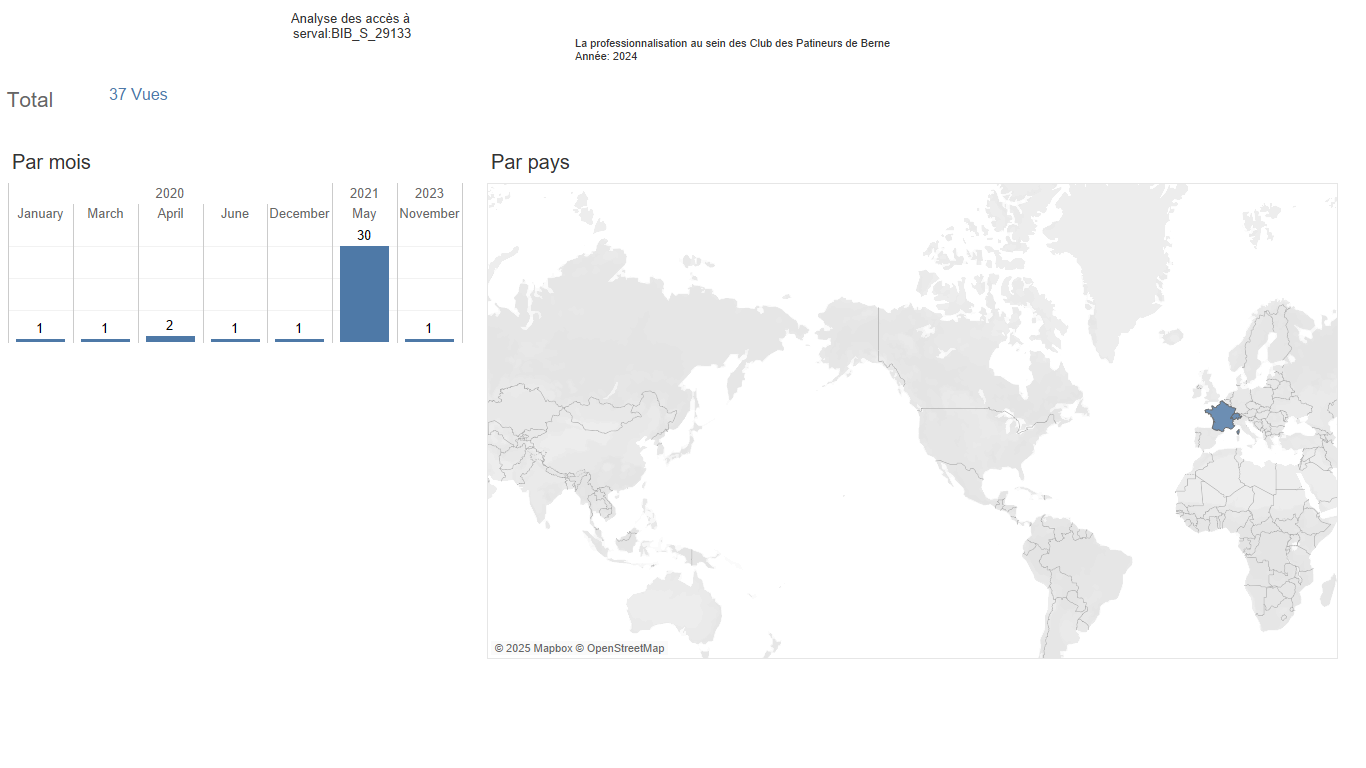Click the 'Par mois' heading
Viewport: 1366px width, 768px height.
[51, 162]
